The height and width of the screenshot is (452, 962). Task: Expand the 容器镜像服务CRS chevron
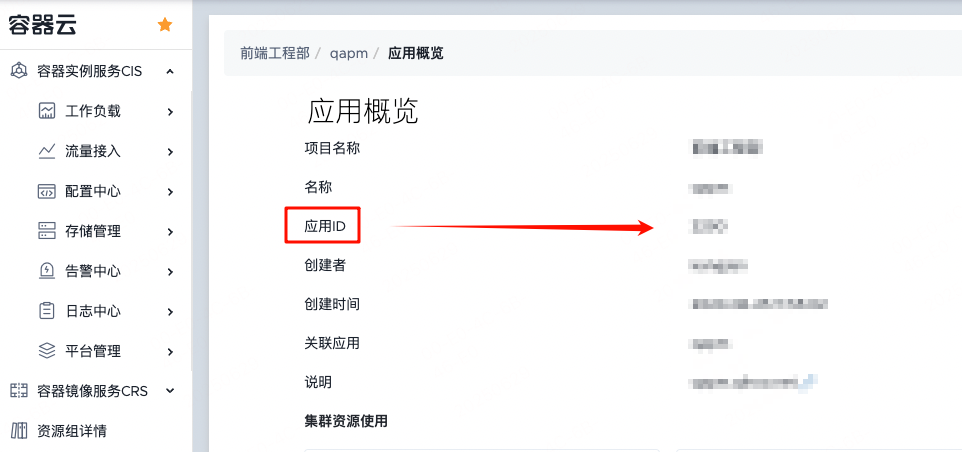pos(170,391)
